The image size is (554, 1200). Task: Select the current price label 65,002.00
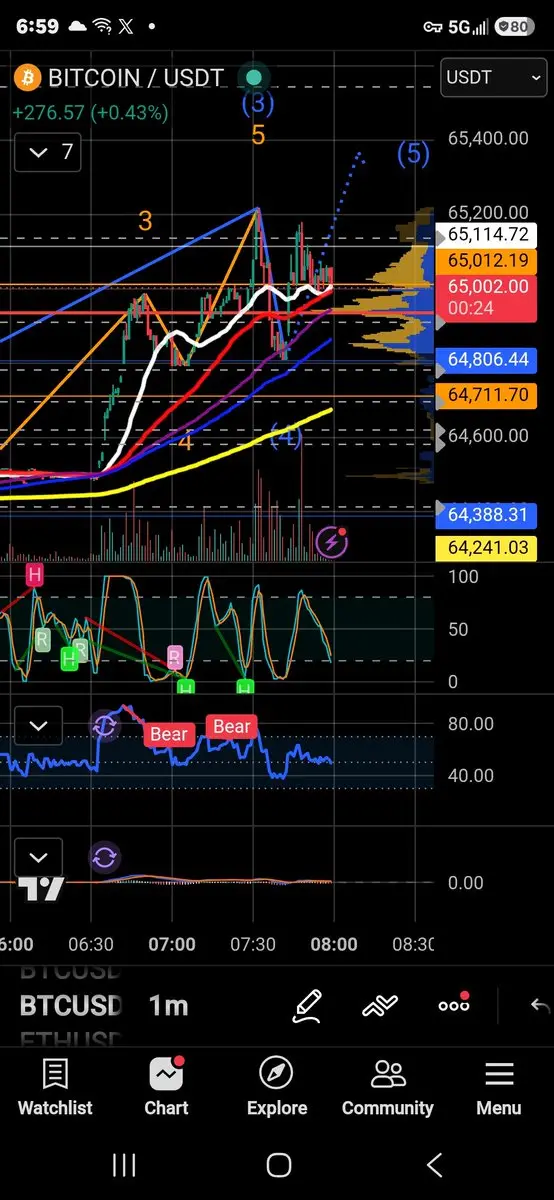488,296
